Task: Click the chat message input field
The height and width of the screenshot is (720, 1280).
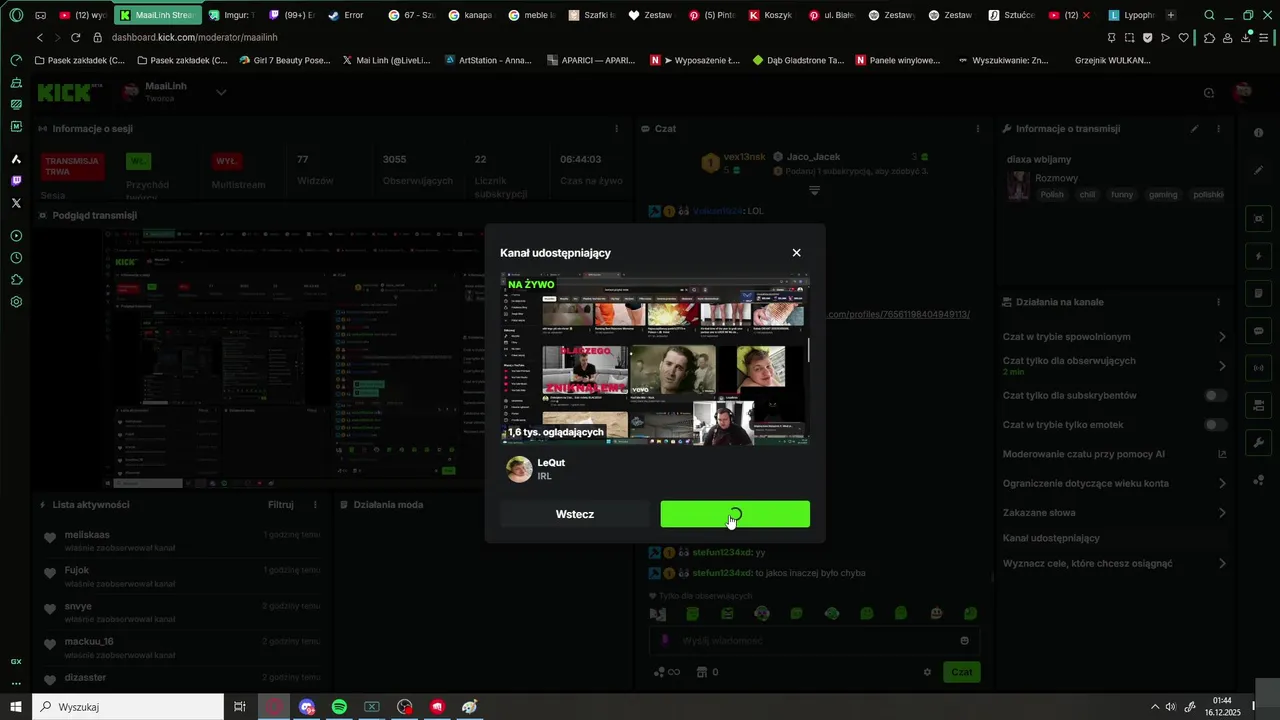Action: (815, 641)
